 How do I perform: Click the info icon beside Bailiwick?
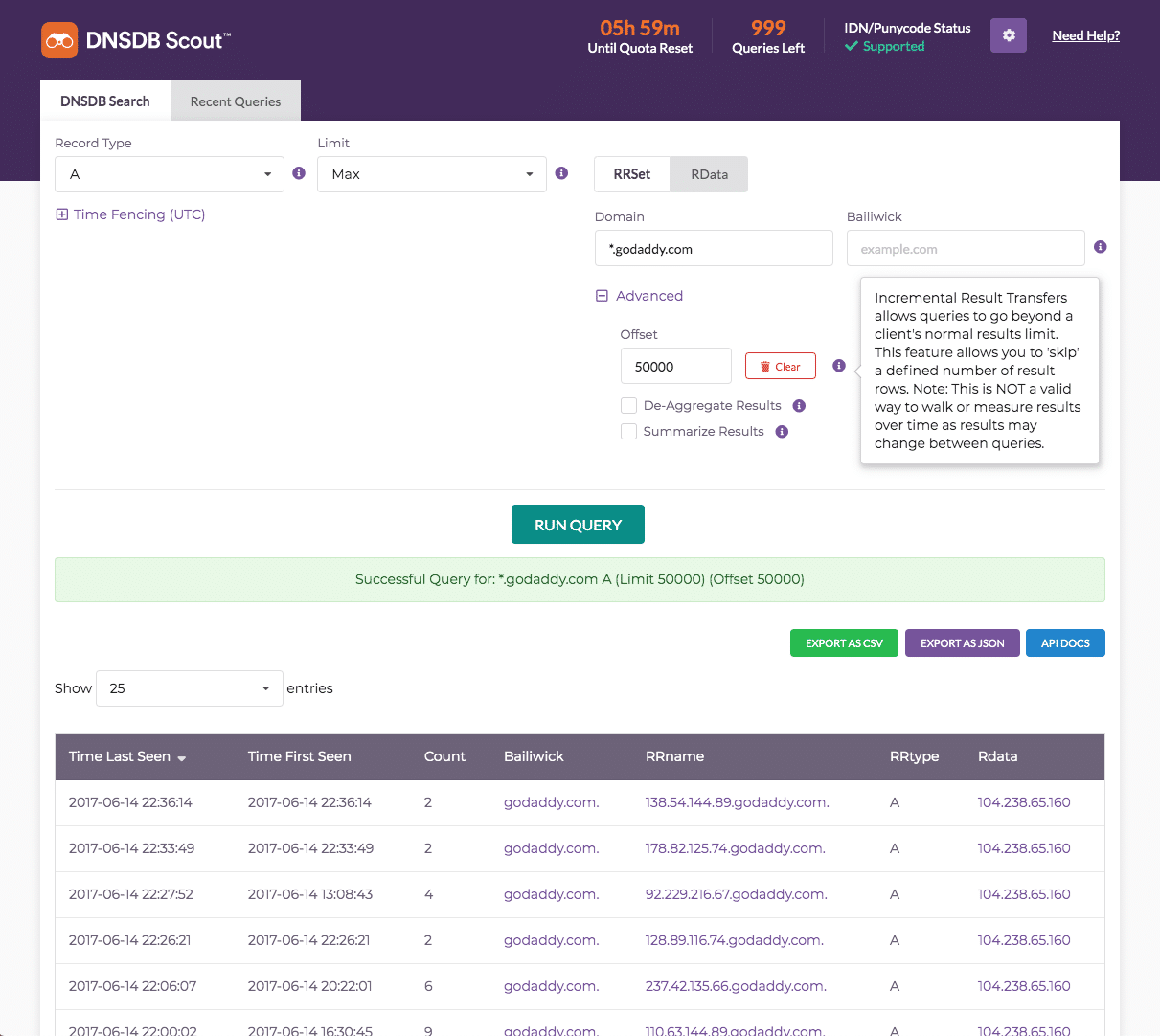(x=1100, y=246)
